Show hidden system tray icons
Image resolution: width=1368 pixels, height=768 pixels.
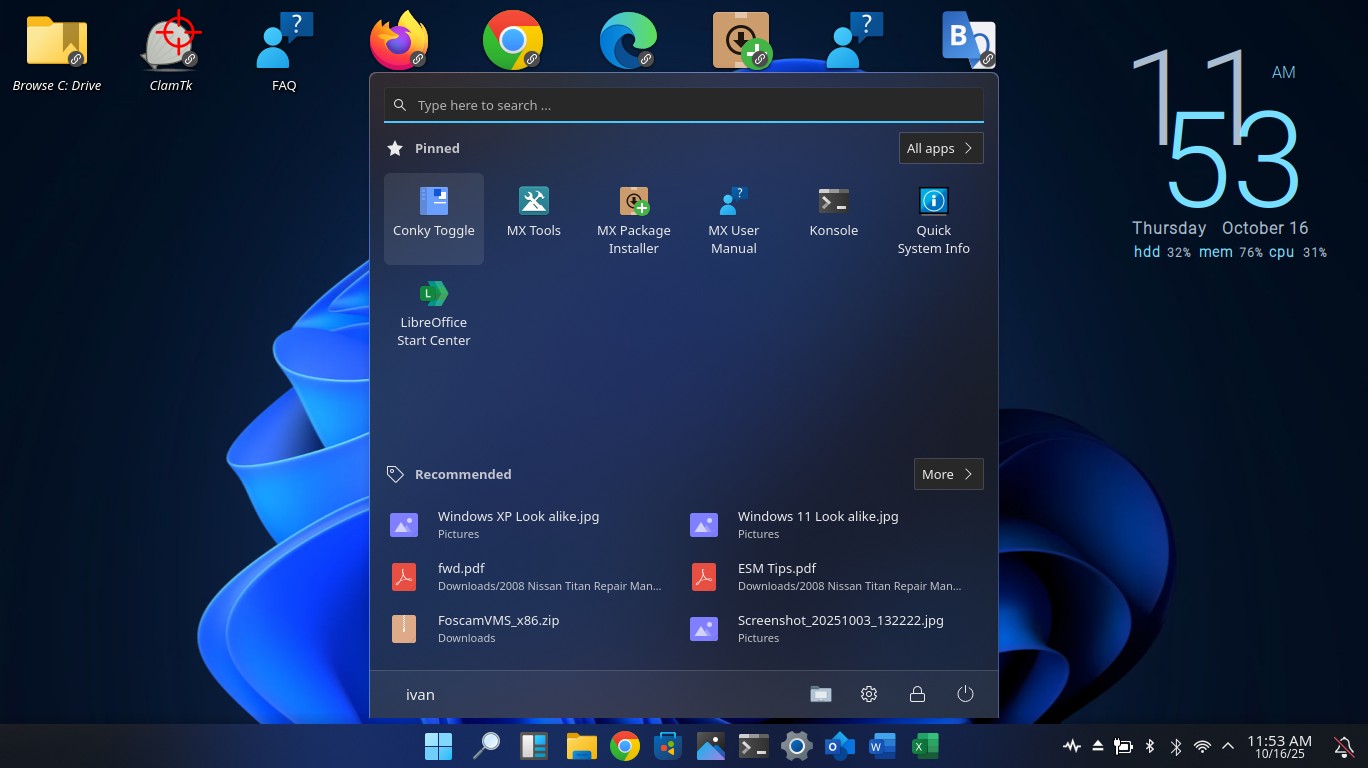coord(1228,746)
